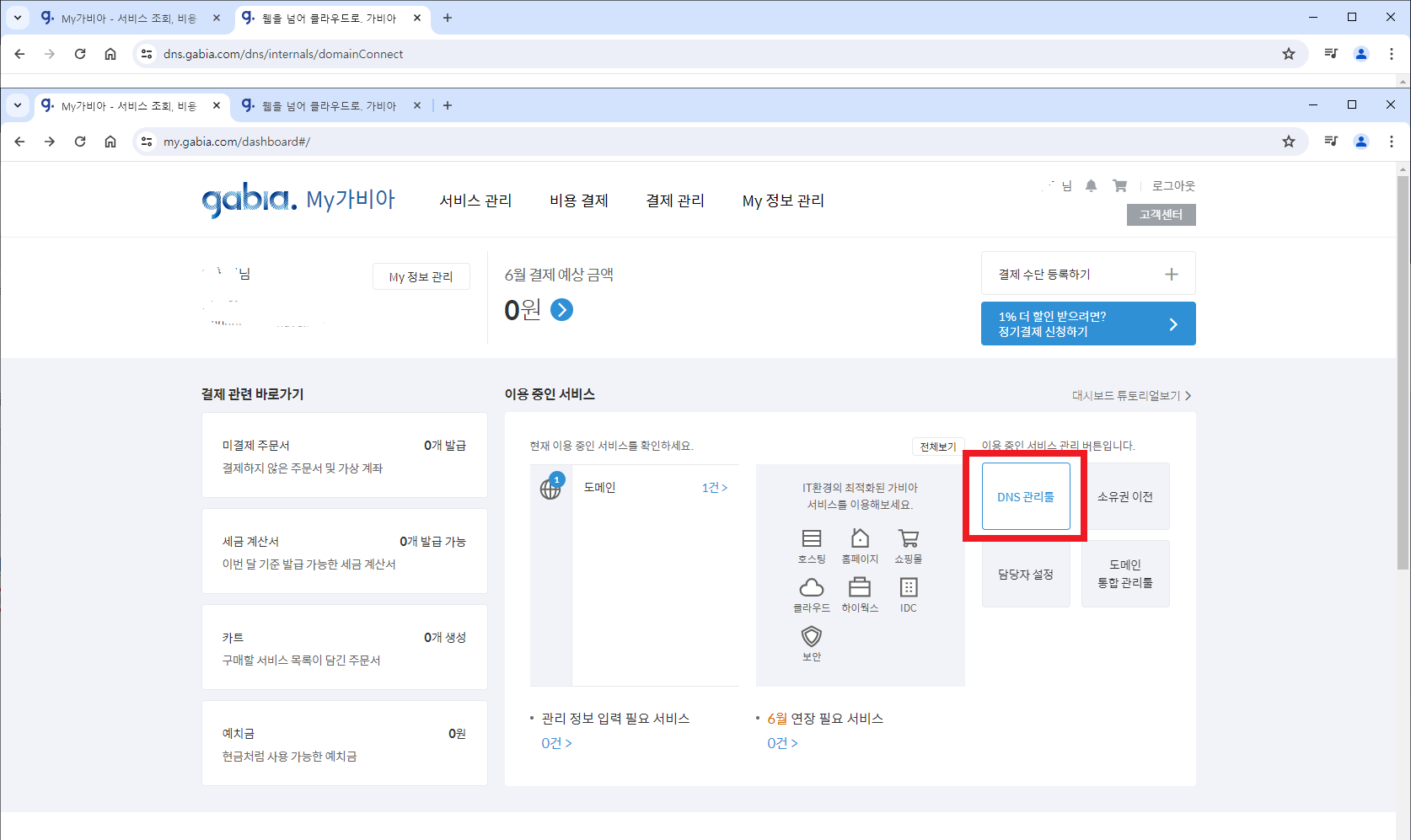This screenshot has height=840, width=1411.
Task: Click the globe domain icon
Action: [550, 487]
